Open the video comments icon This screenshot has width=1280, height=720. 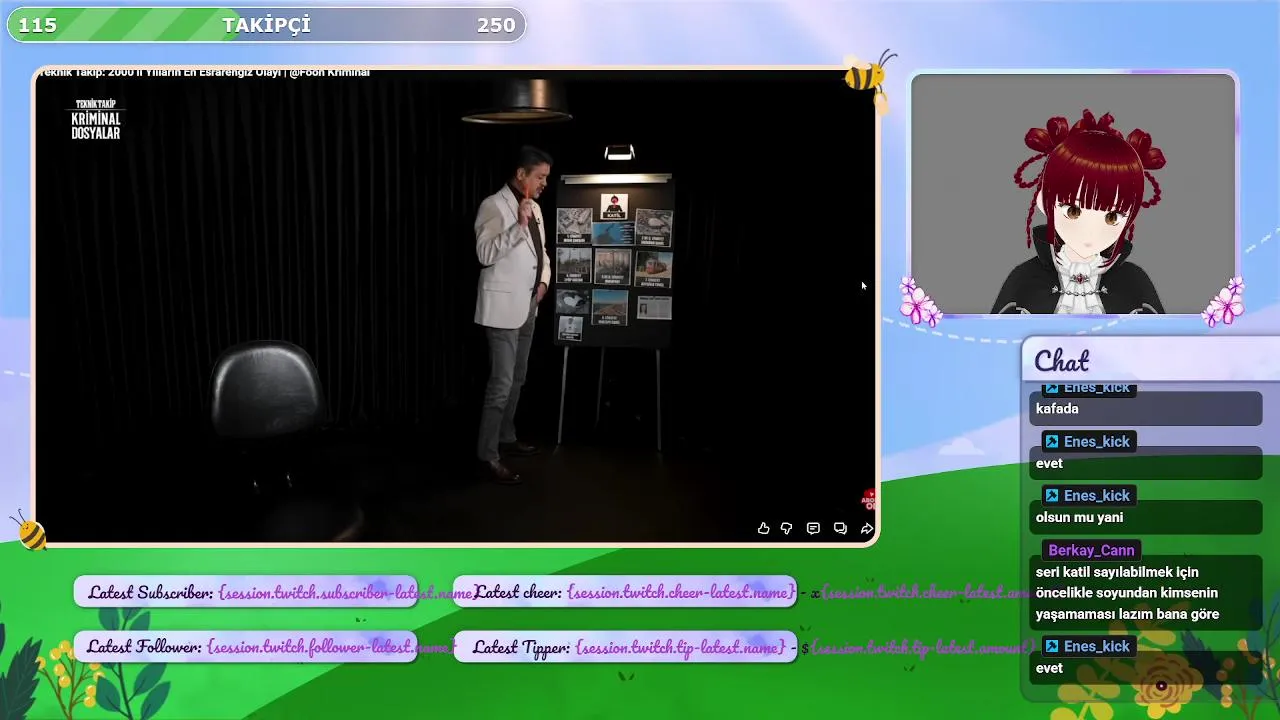point(813,528)
